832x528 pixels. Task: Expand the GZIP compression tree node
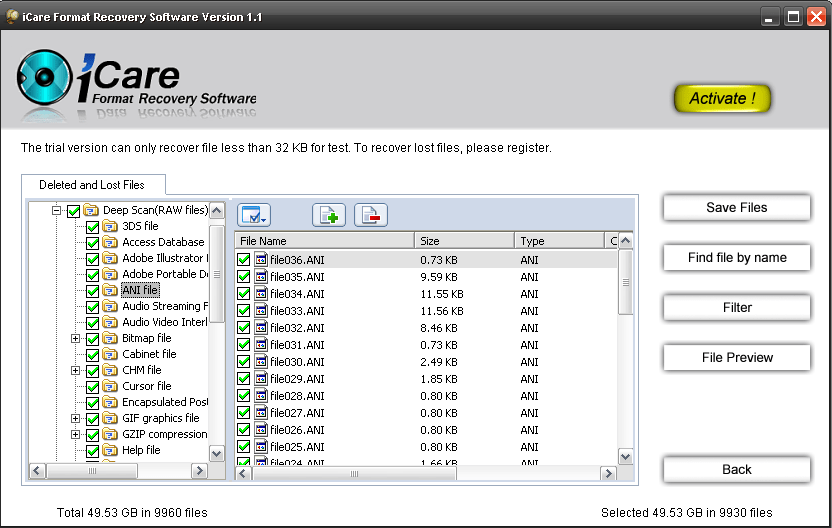pos(75,435)
